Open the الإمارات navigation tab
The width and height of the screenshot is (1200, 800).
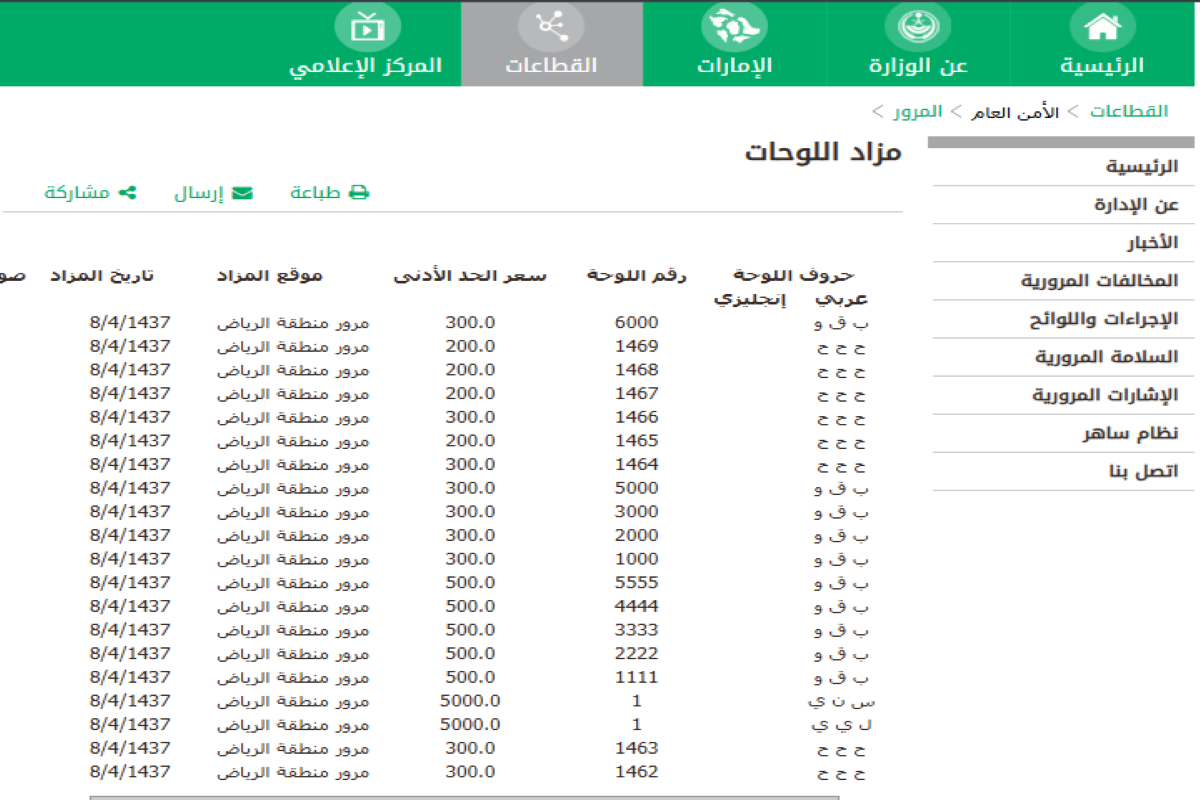point(734,44)
